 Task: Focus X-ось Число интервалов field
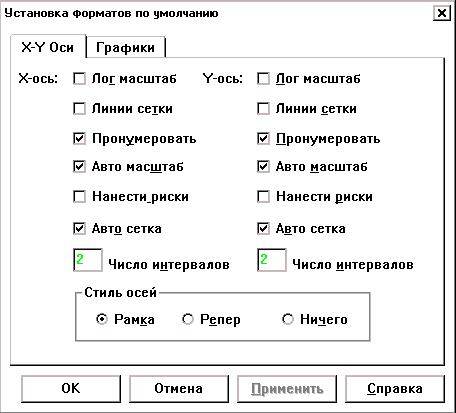click(x=88, y=260)
